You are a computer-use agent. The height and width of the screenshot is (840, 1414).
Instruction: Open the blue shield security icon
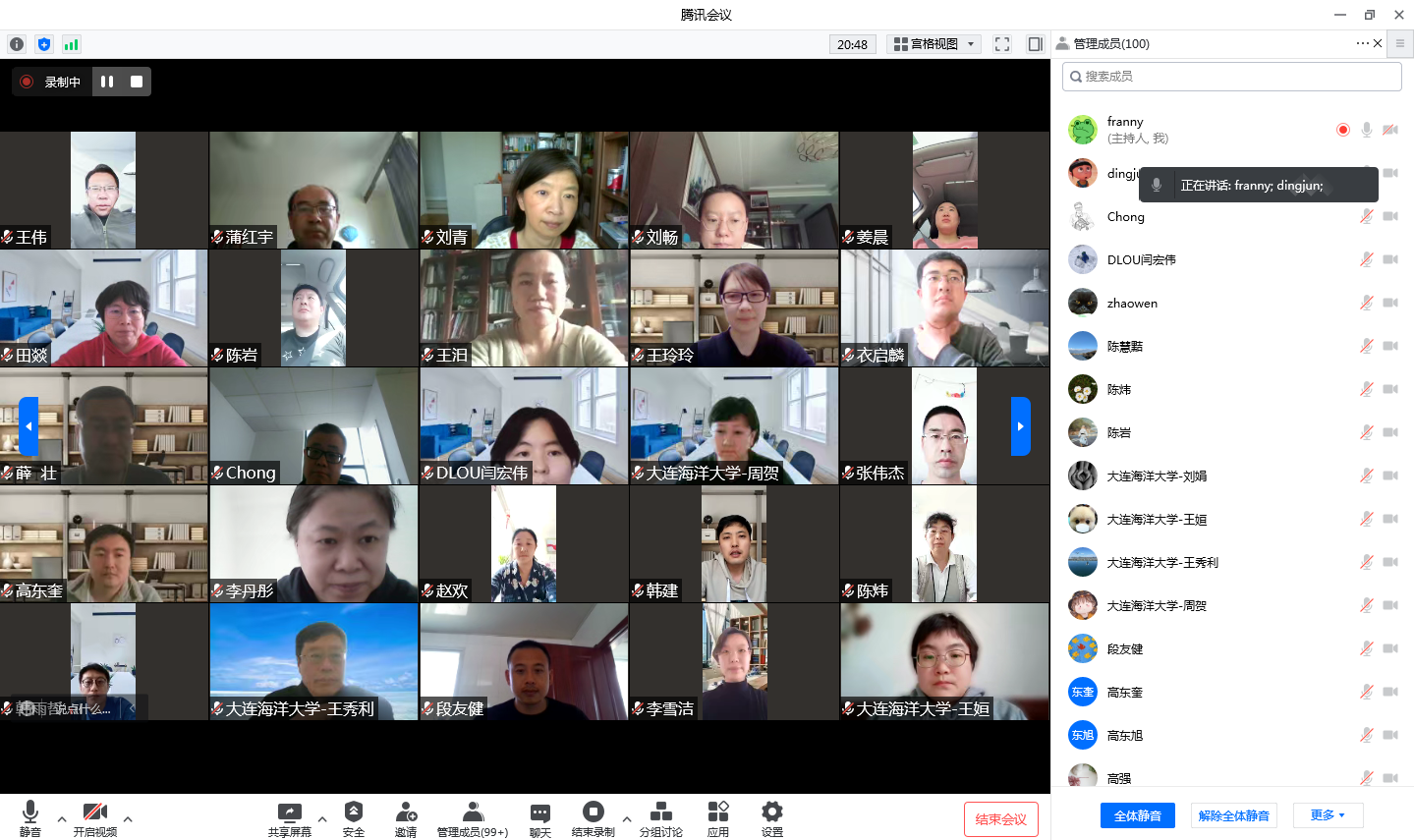(x=43, y=44)
